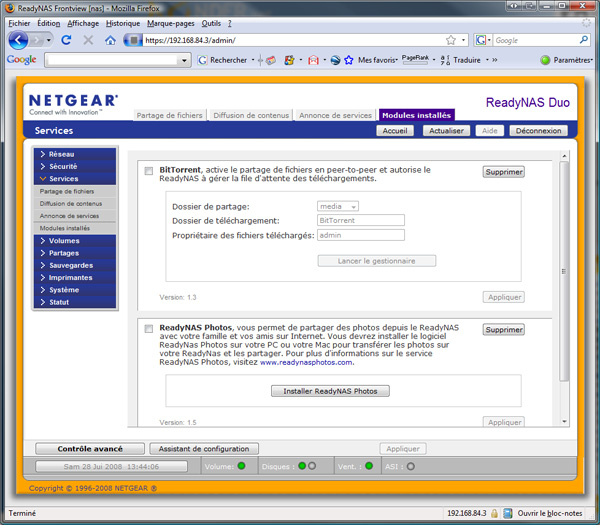The width and height of the screenshot is (600, 525).
Task: Expand the Imprimantes sidebar section
Action: click(75, 277)
